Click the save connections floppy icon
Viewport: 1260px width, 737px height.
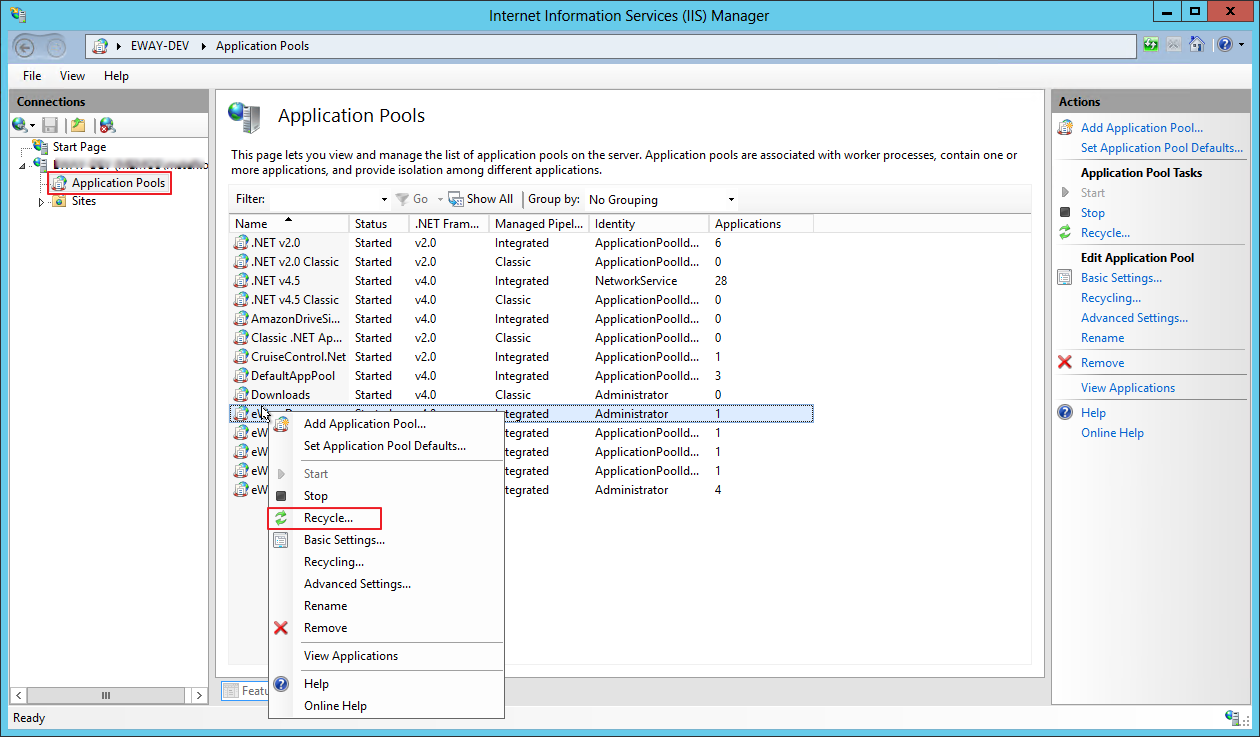tap(50, 125)
